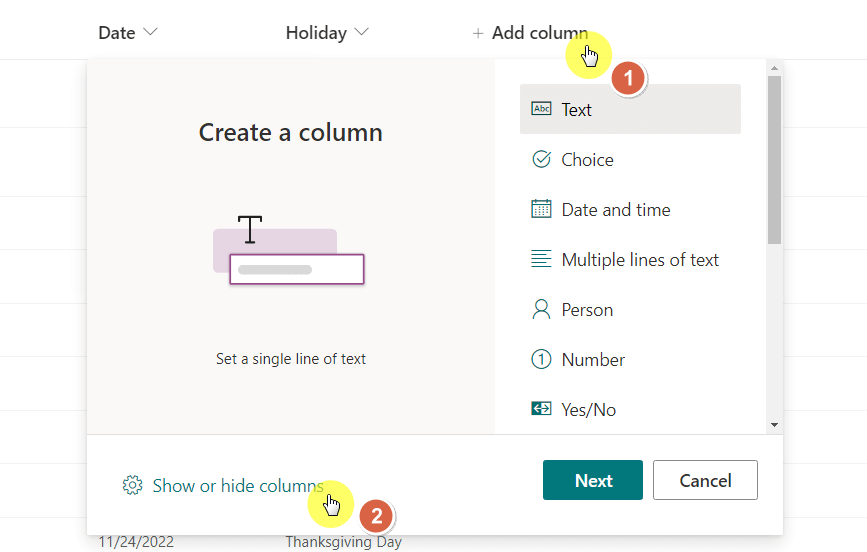Click the Choice checkmark icon

(541, 159)
